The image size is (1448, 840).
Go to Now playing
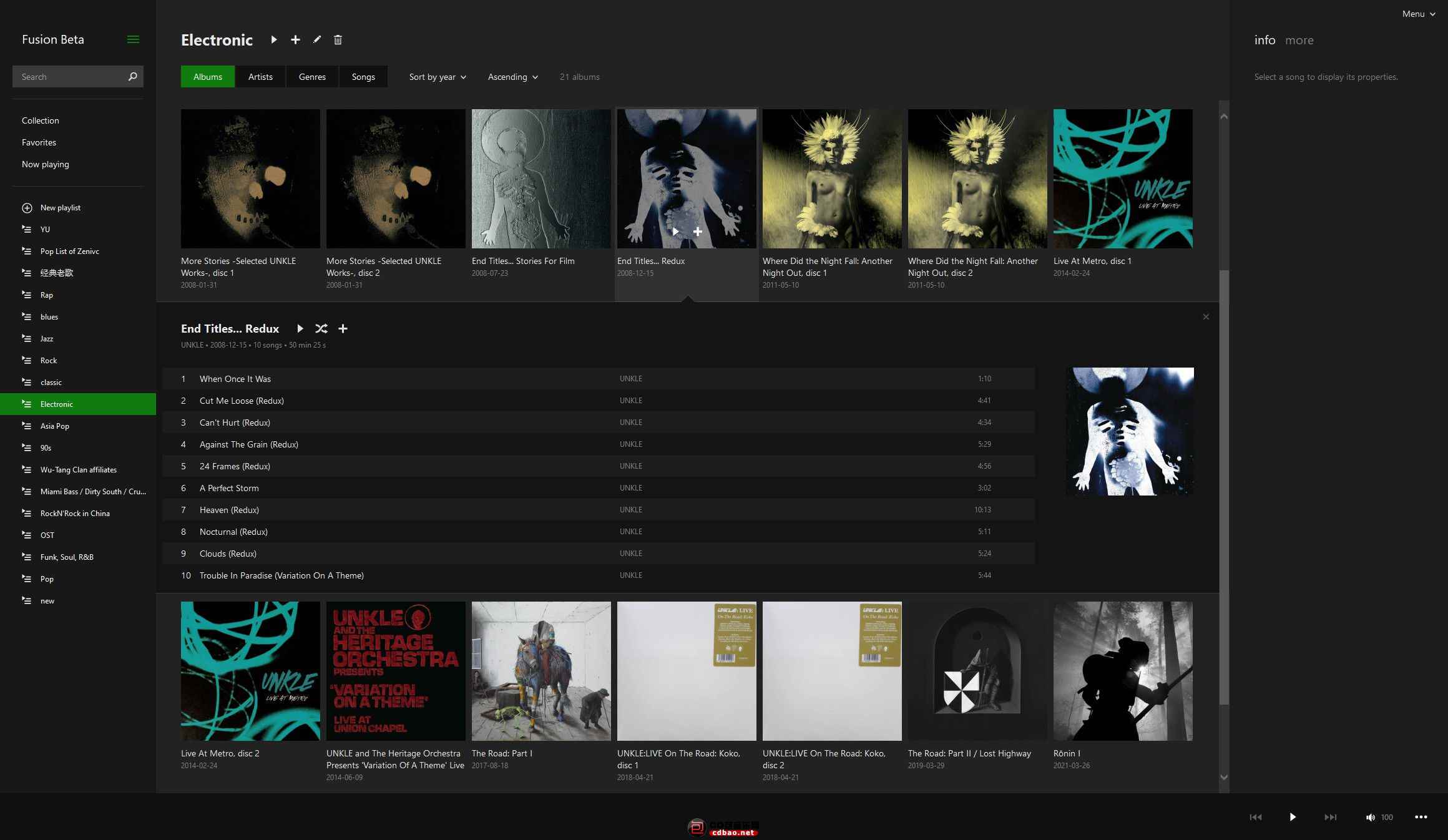[46, 164]
